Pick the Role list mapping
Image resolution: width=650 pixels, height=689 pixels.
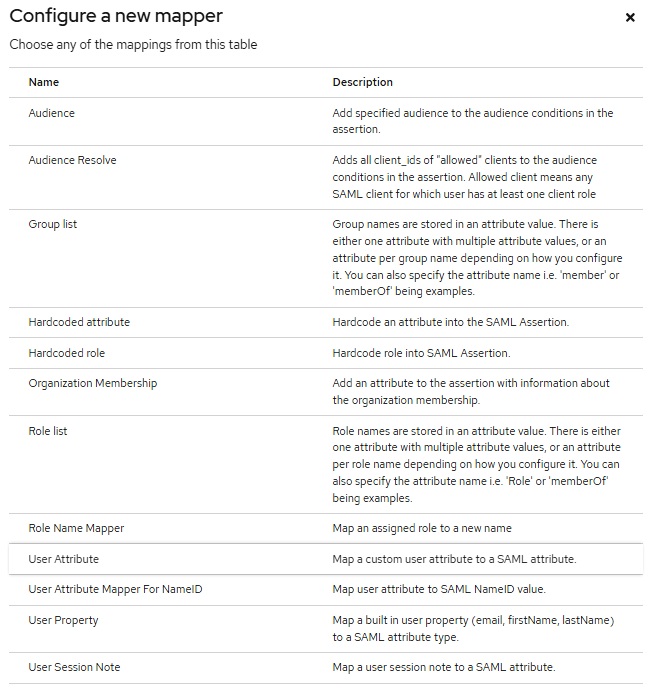point(326,464)
